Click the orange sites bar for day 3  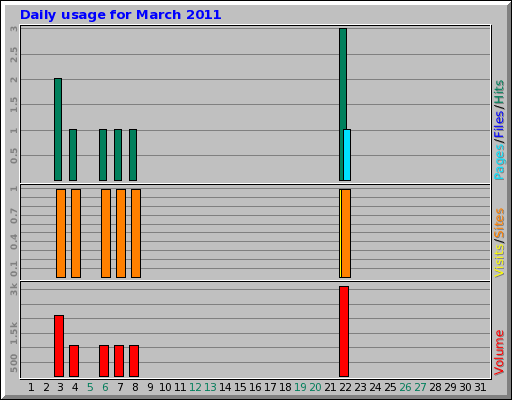[x=61, y=233]
